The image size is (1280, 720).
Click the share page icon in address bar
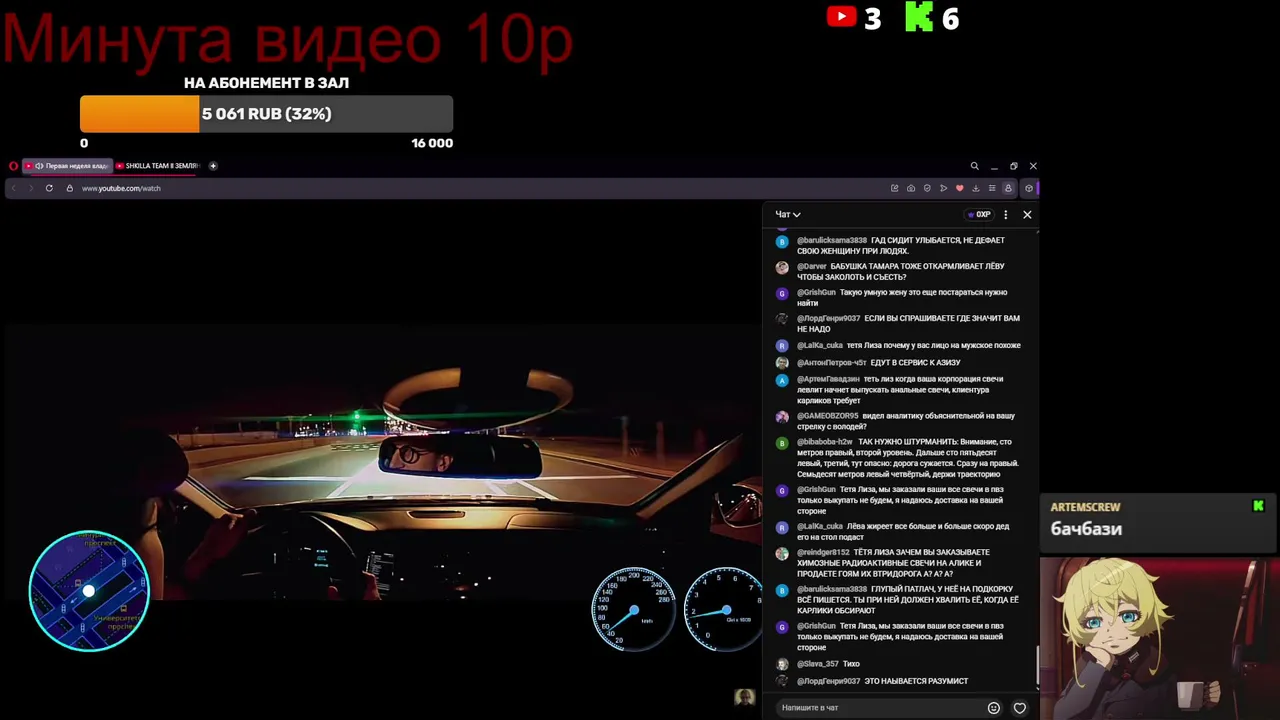click(x=894, y=188)
